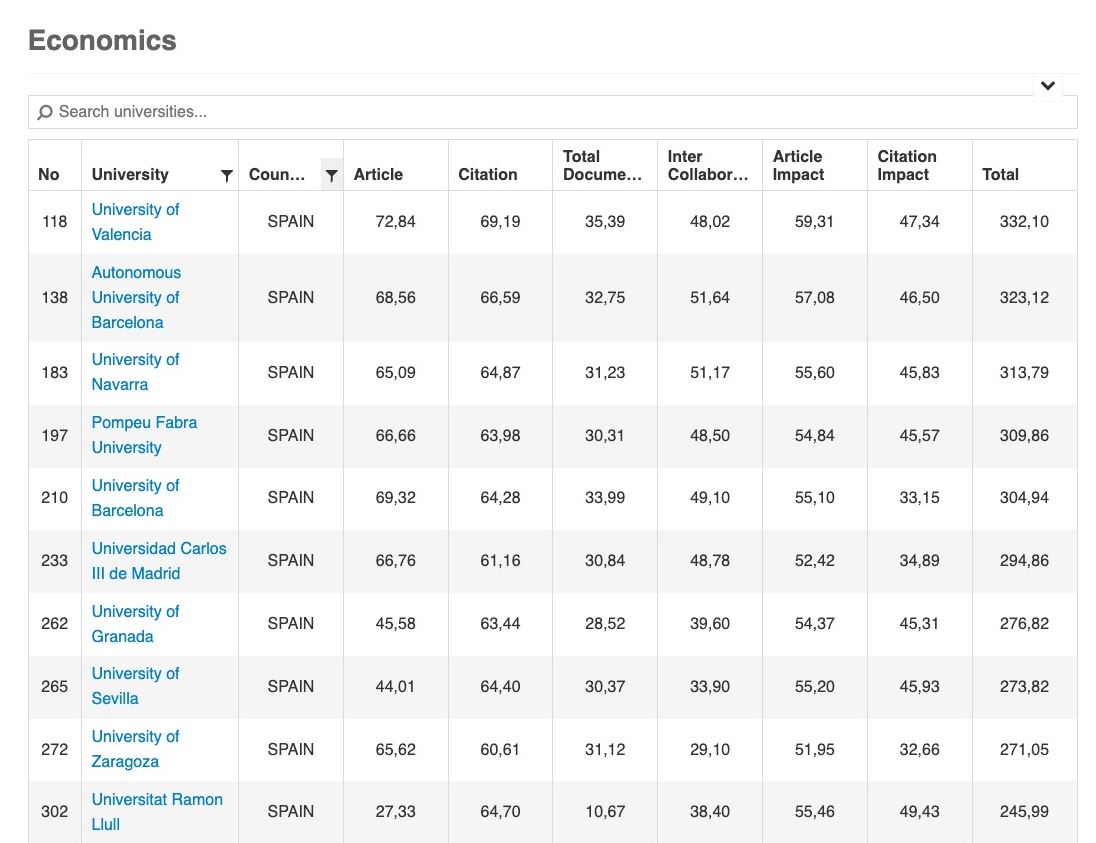Screen dimensions: 1096x843
Task: Click total value 273,82
Action: coord(1024,686)
